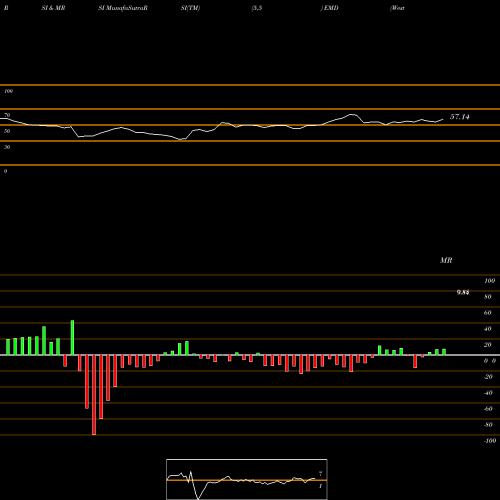Click the MR panel title
The width and height of the screenshot is (500, 500).
point(446,260)
